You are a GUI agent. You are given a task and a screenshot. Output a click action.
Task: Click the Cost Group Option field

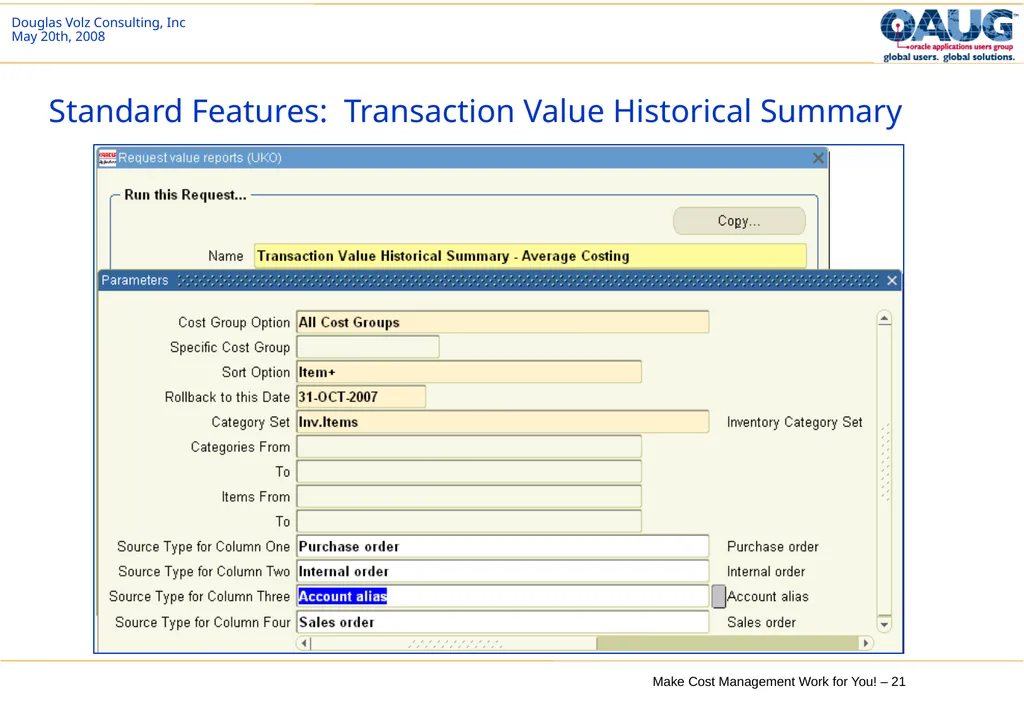coord(503,322)
